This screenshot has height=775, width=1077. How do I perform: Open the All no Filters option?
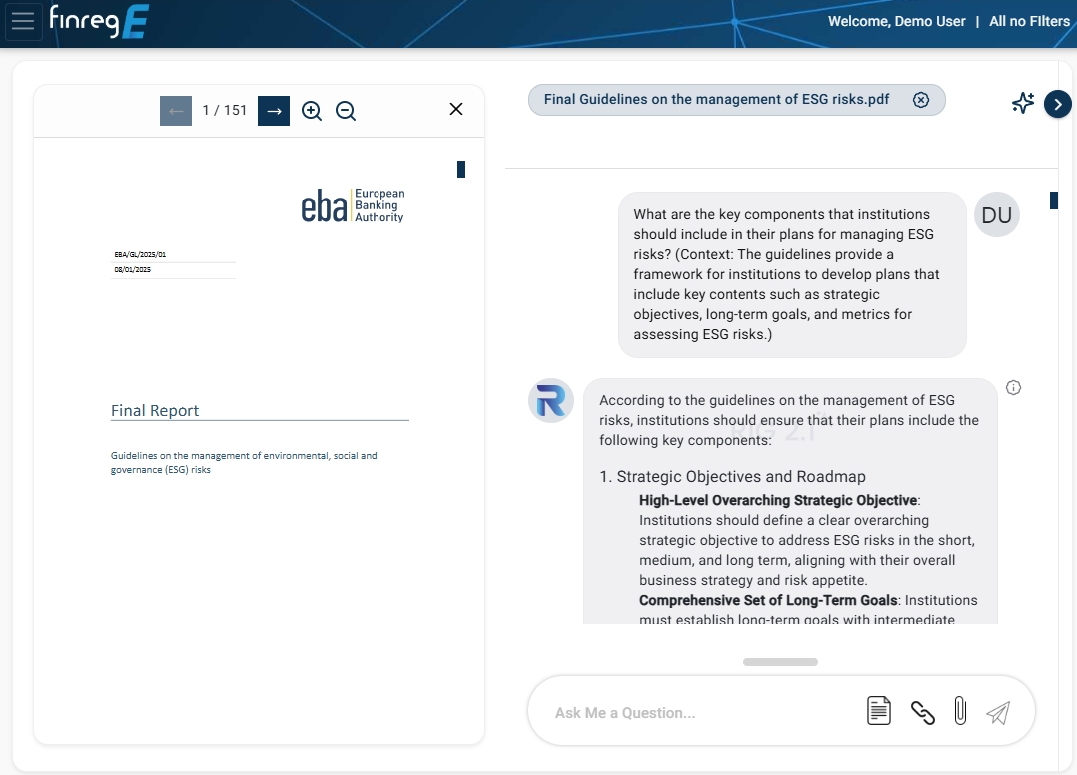(1029, 21)
